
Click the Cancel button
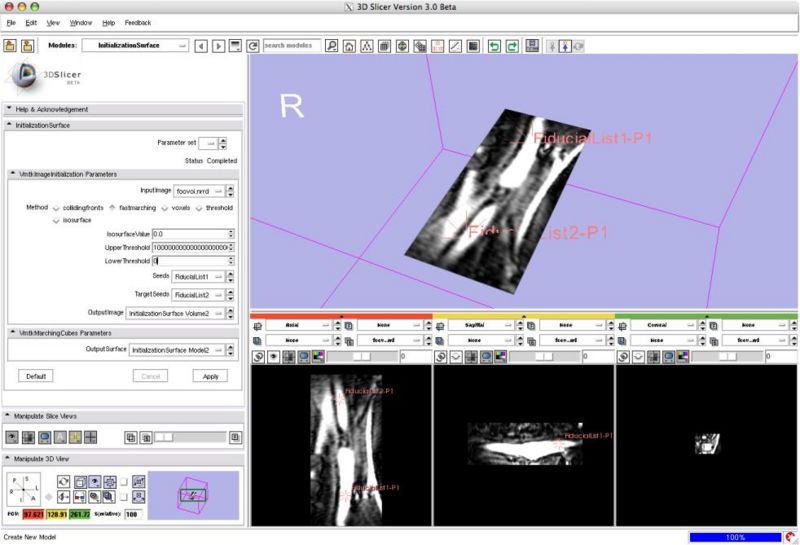[151, 377]
